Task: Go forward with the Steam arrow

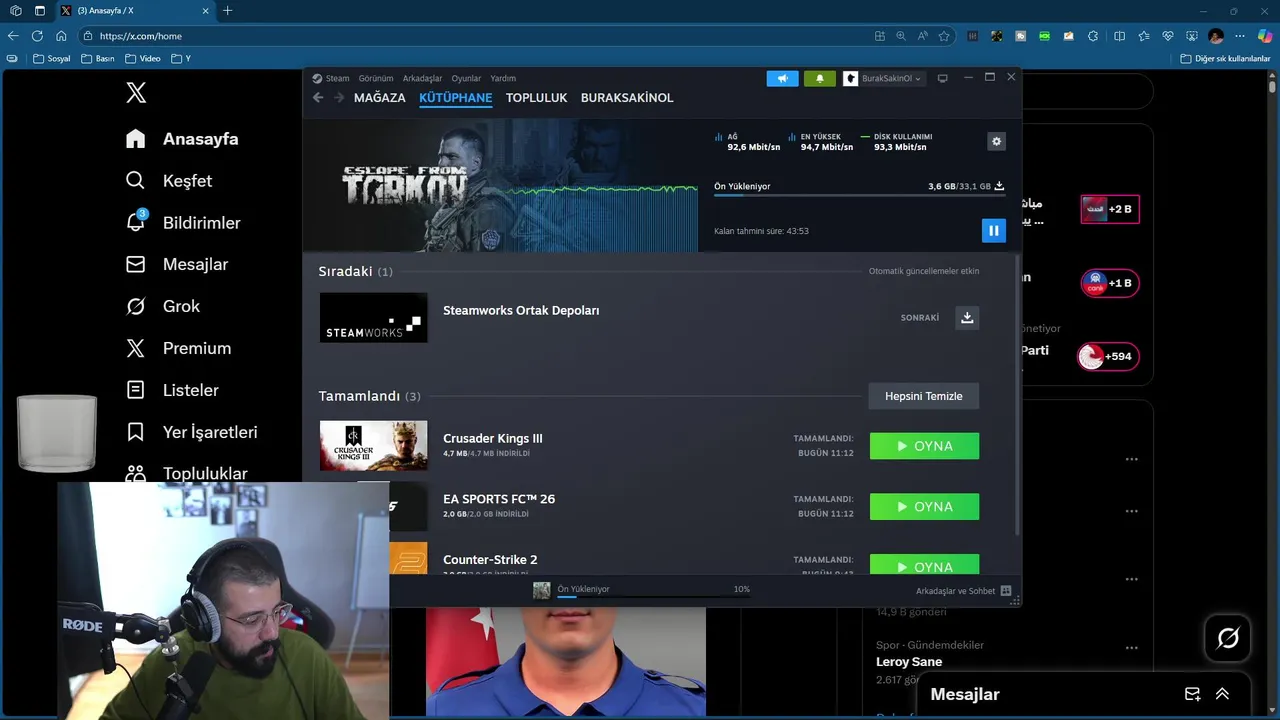Action: pos(339,98)
